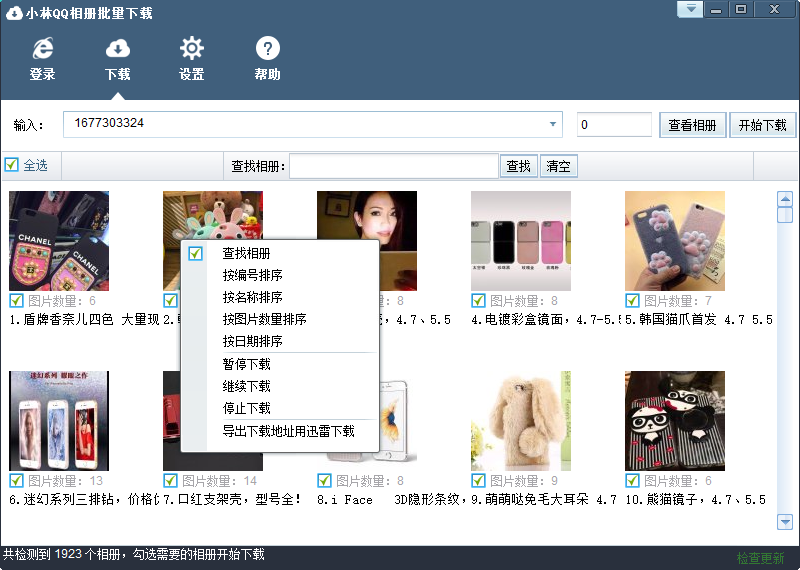Choose 按编号排序 from context menu

pos(280,275)
